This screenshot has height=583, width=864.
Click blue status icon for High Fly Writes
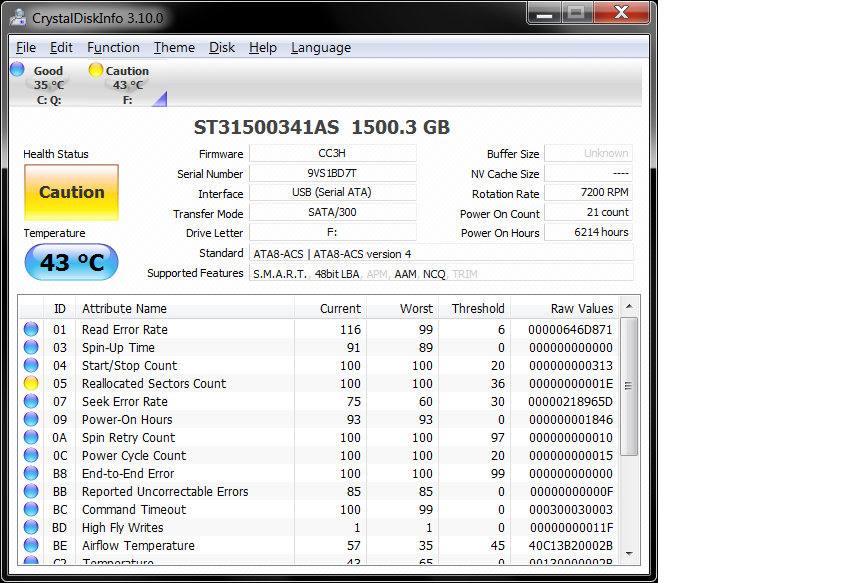click(31, 528)
